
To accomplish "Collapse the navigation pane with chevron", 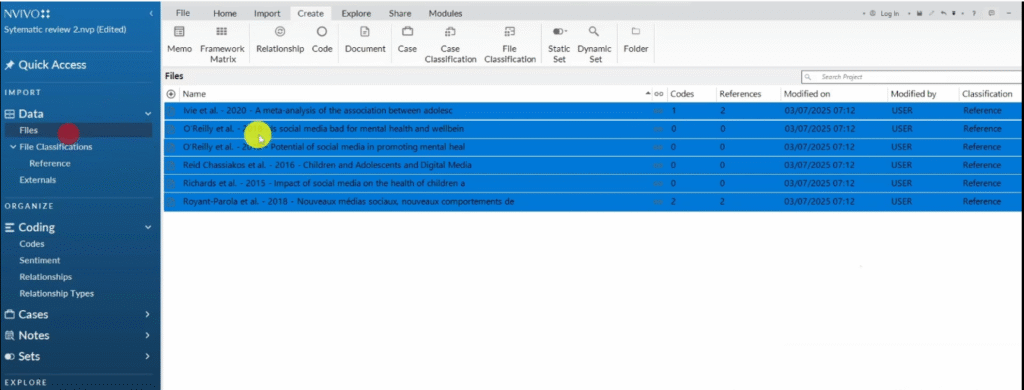I will (x=151, y=13).
